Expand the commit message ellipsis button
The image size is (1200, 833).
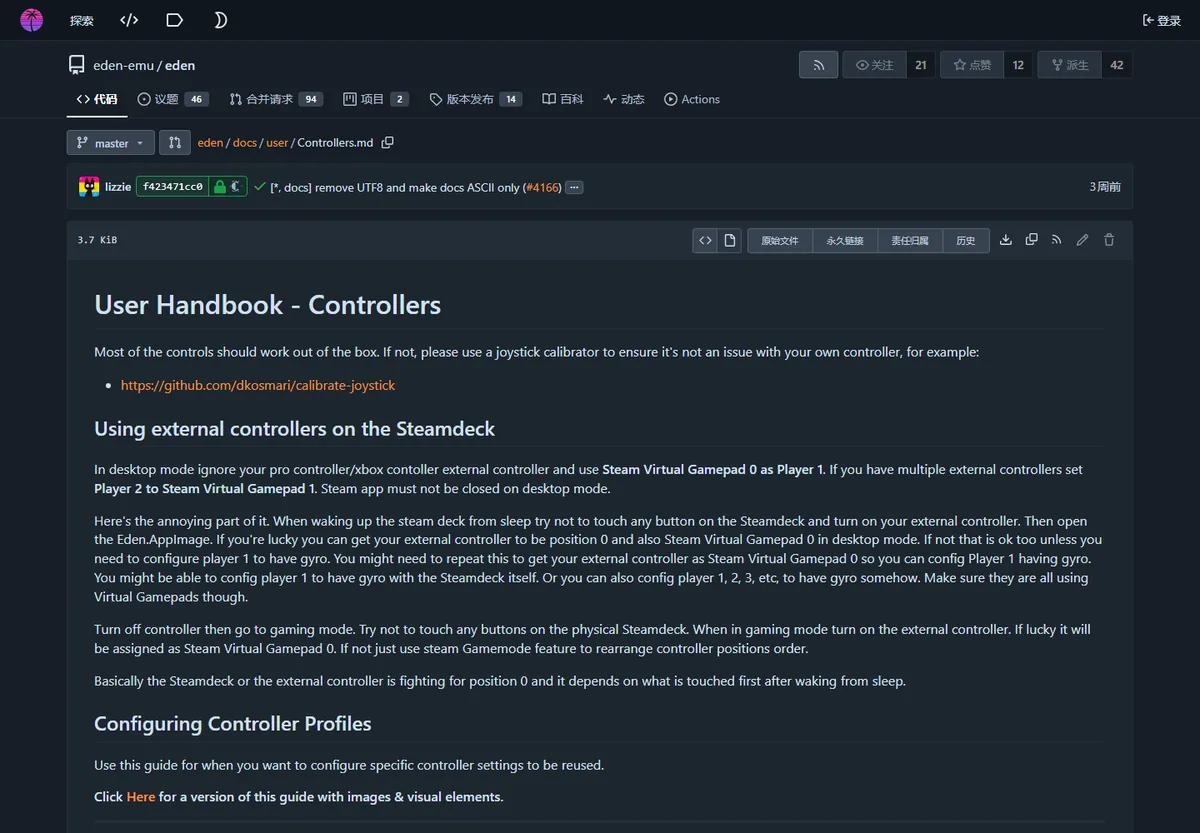coord(574,187)
